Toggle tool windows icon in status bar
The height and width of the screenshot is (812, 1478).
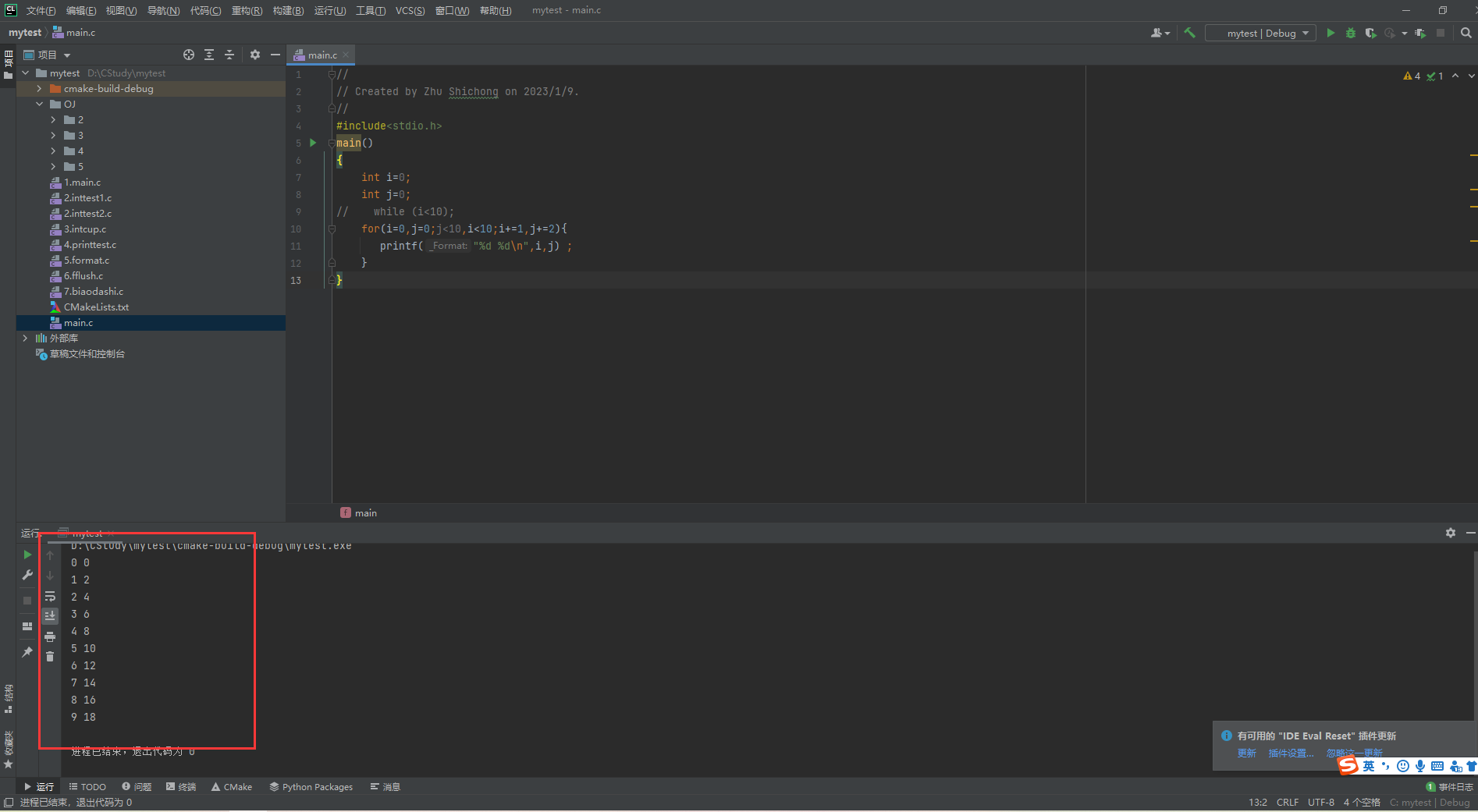[9, 803]
